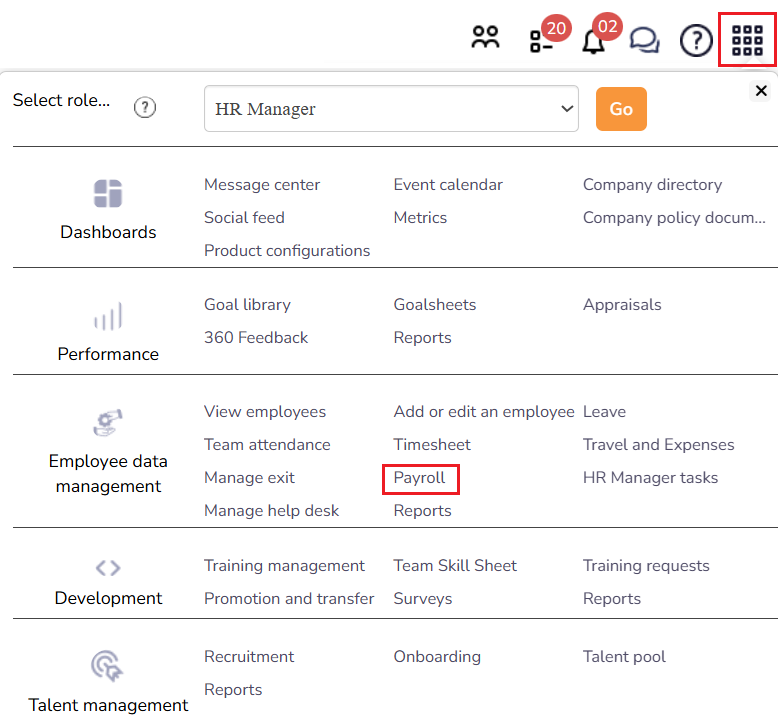Viewport: 778px width, 725px height.
Task: Open Payroll under Employee data management
Action: pos(420,478)
